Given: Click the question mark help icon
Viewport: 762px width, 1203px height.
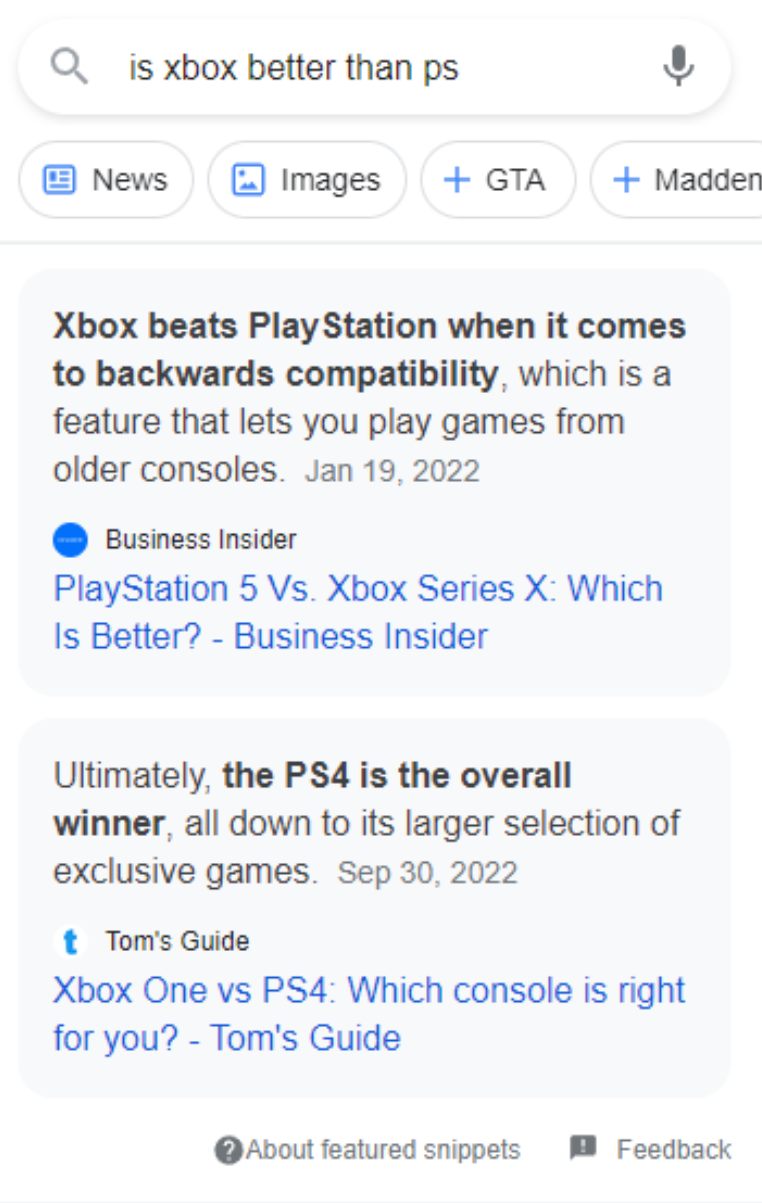Looking at the screenshot, I should click(229, 1150).
